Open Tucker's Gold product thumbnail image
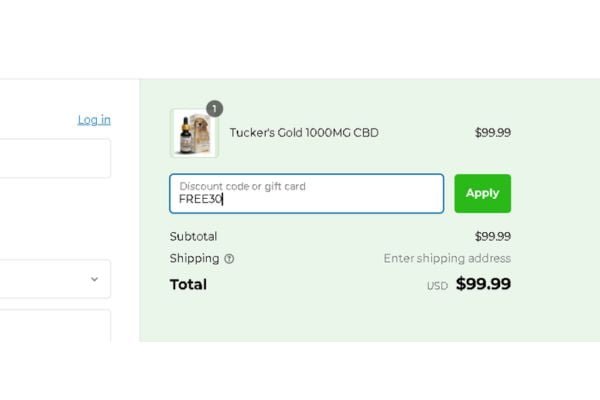The width and height of the screenshot is (600, 400). 194,133
